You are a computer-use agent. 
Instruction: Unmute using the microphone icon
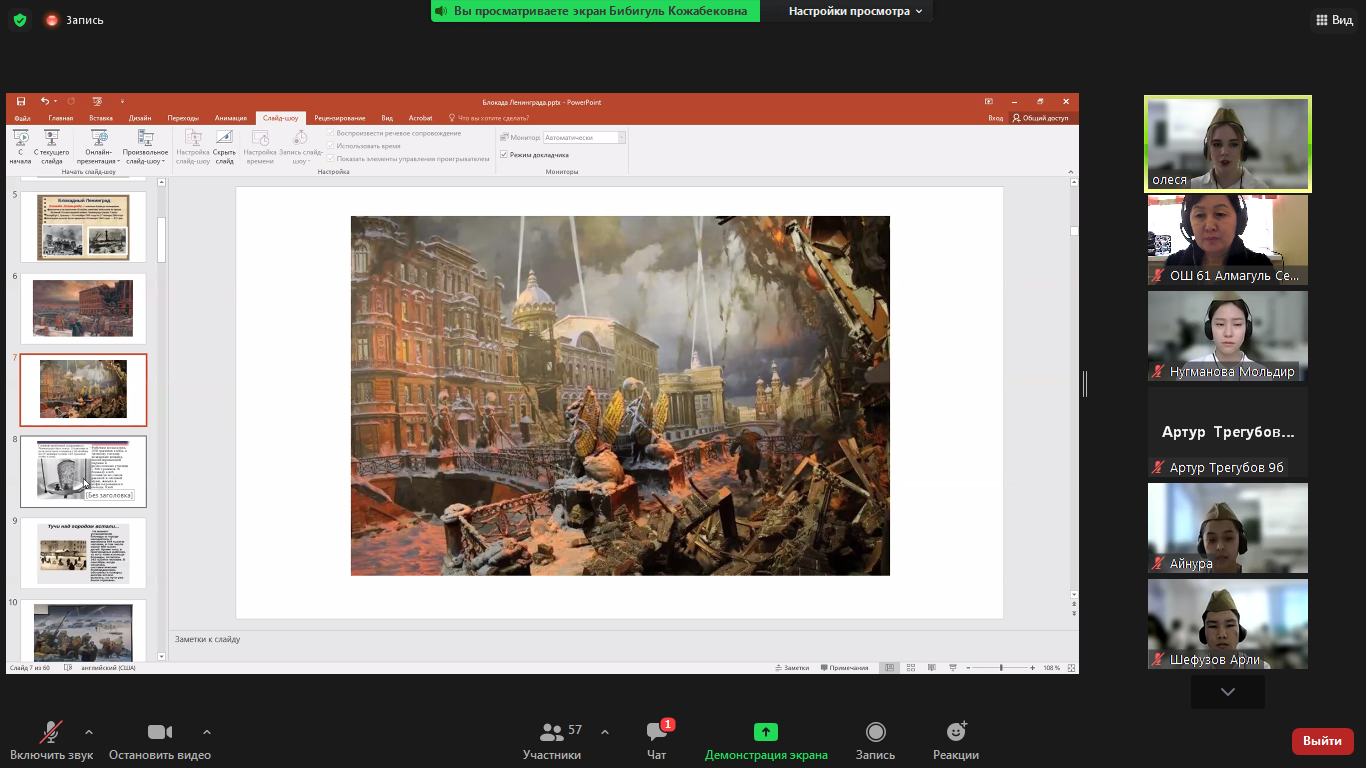pyautogui.click(x=51, y=732)
